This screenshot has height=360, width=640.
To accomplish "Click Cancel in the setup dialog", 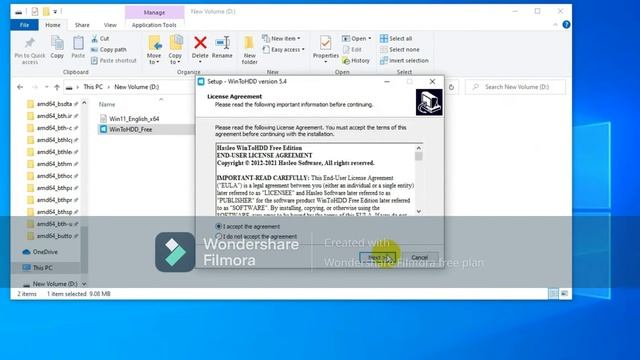I will (420, 258).
